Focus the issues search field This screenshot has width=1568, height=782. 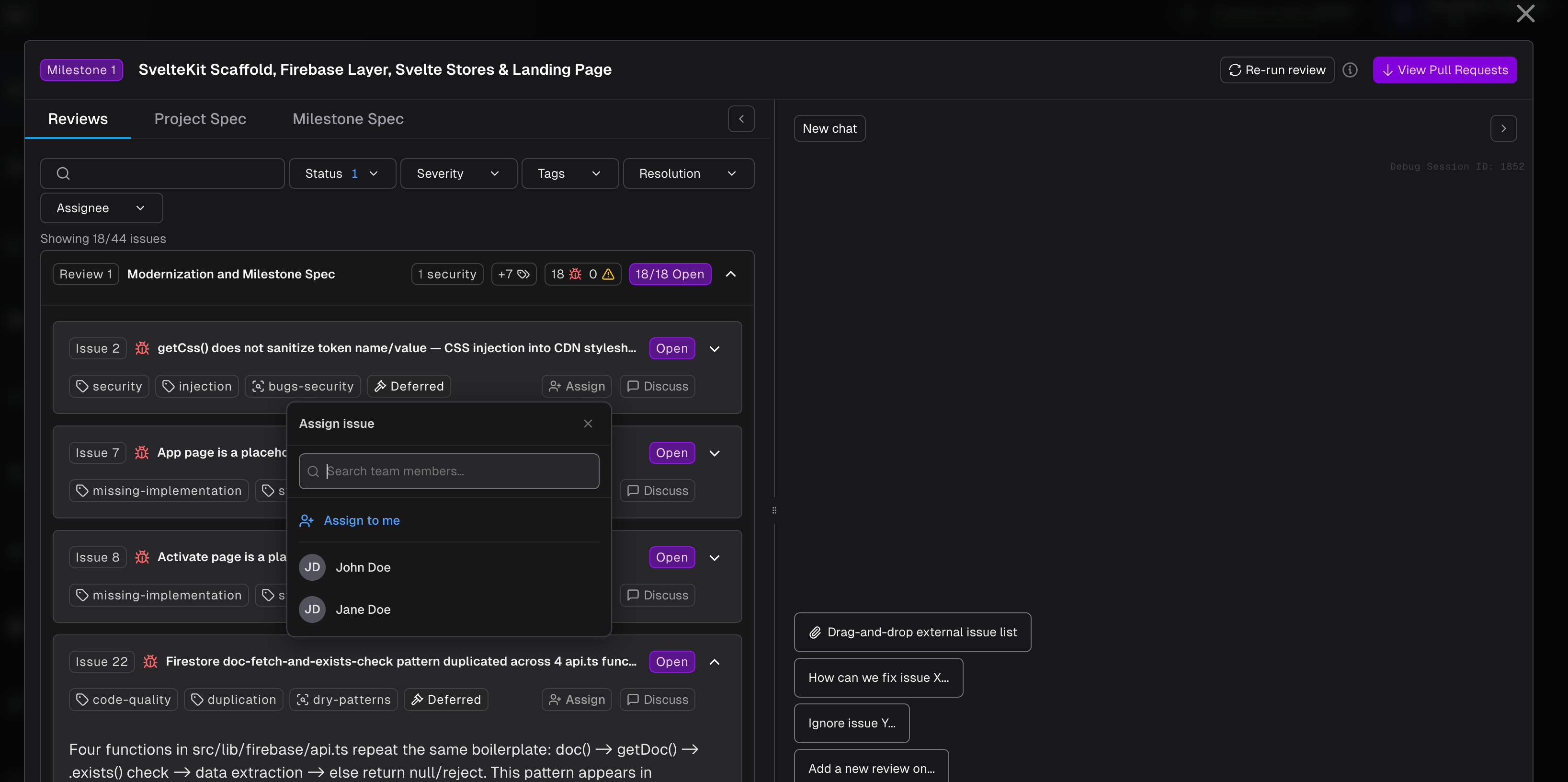pyautogui.click(x=162, y=173)
